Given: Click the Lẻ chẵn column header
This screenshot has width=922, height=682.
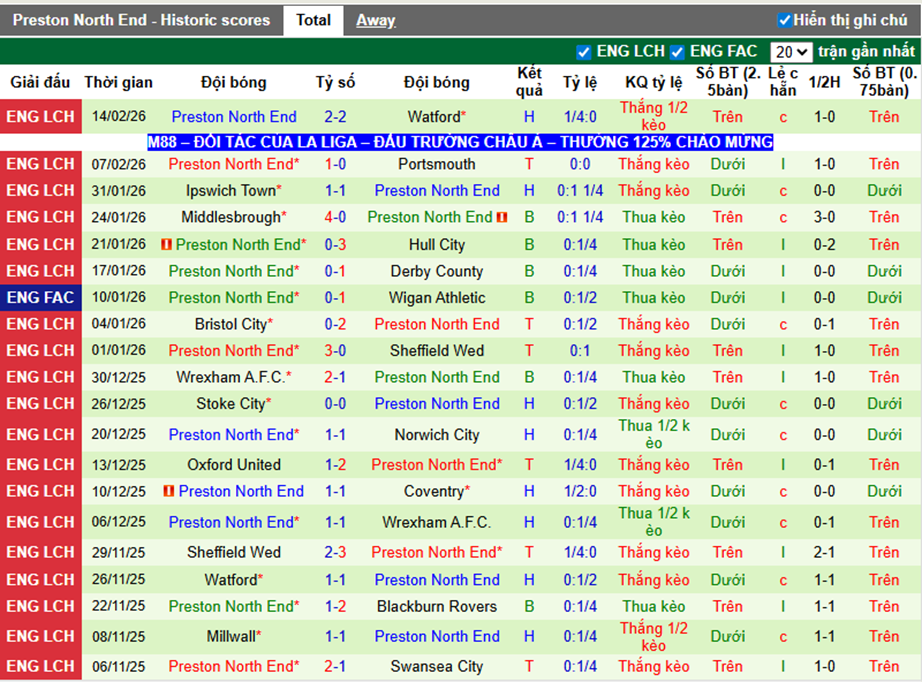Looking at the screenshot, I should coord(783,82).
